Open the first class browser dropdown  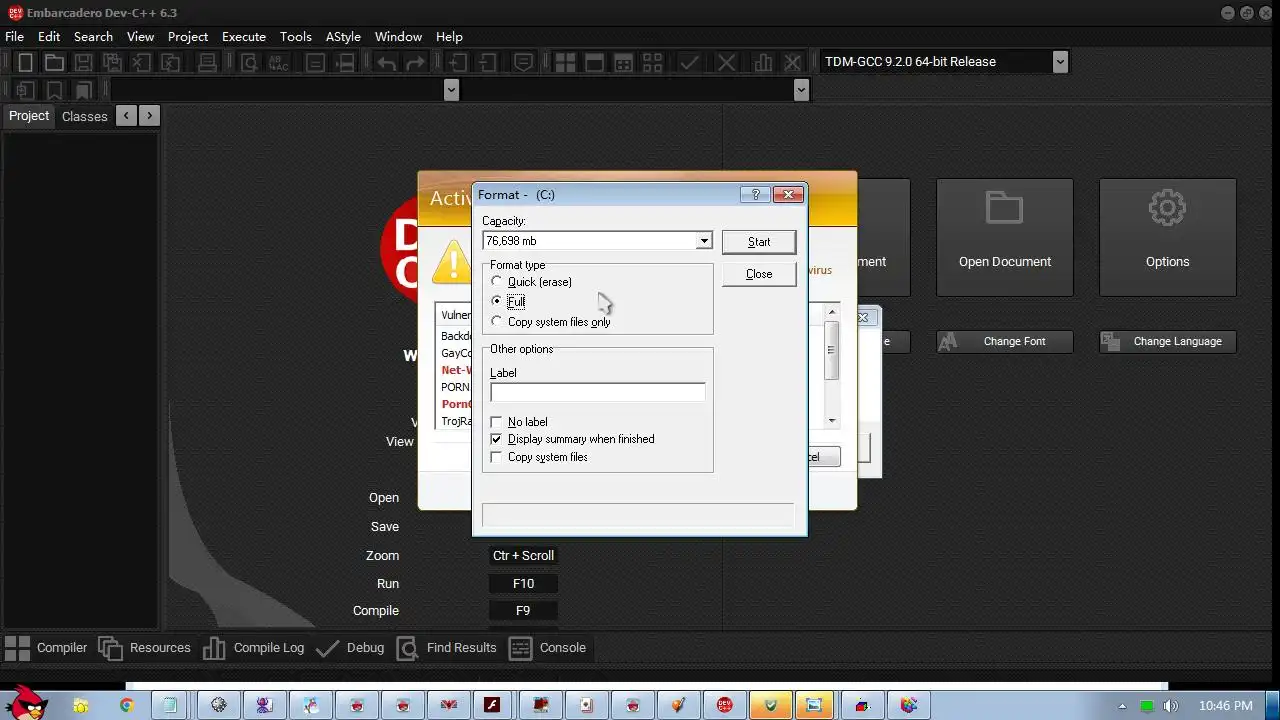tap(451, 90)
